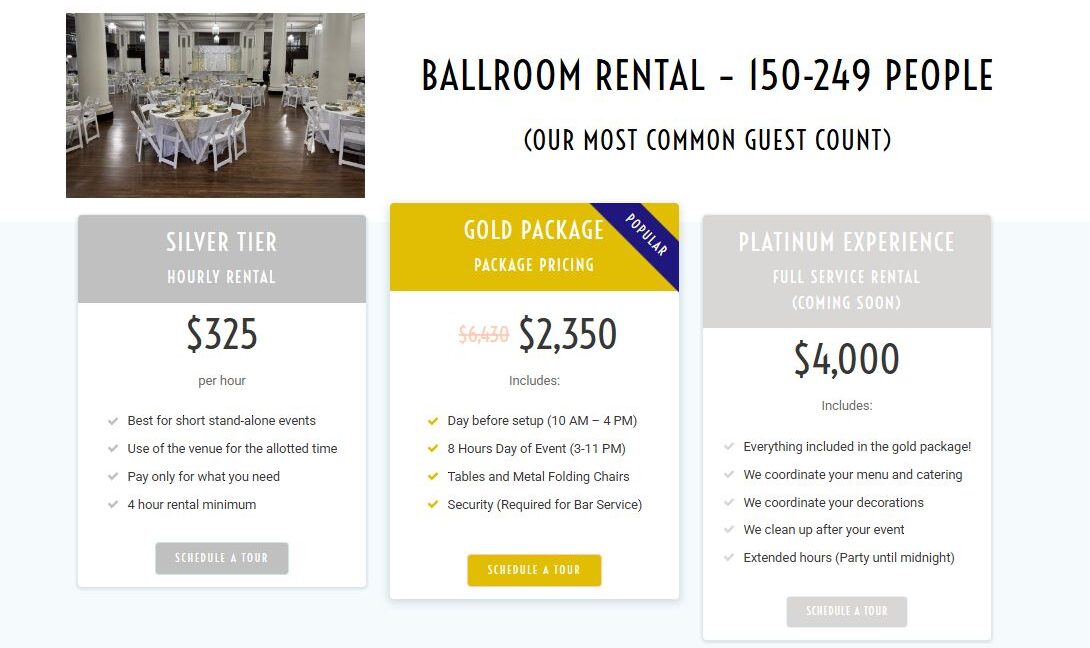
Task: Click checkmark beside Best for short stand-alone events
Action: [x=113, y=421]
